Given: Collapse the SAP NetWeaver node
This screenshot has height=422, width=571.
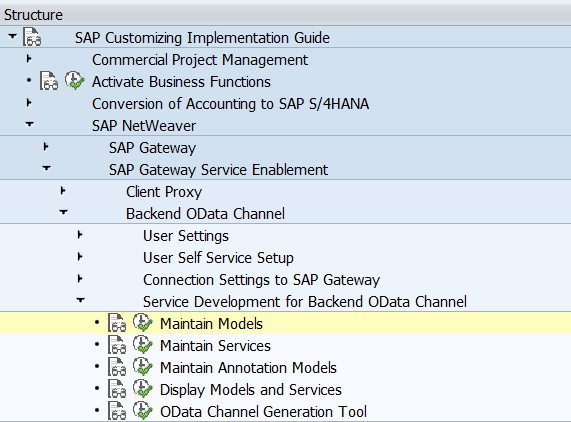Looking at the screenshot, I should point(29,125).
